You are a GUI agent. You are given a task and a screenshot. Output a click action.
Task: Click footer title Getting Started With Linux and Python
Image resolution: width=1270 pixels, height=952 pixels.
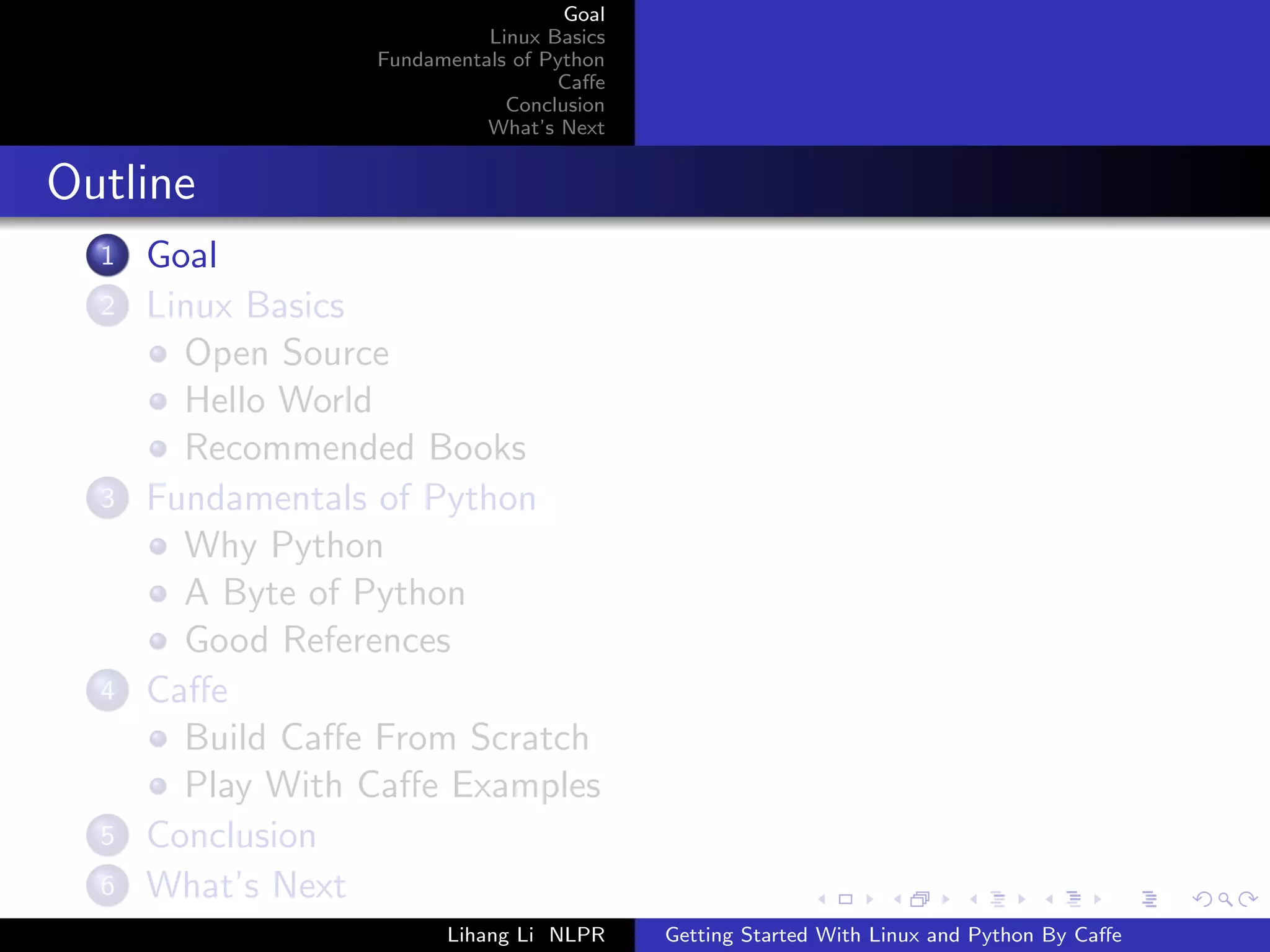pyautogui.click(x=894, y=935)
